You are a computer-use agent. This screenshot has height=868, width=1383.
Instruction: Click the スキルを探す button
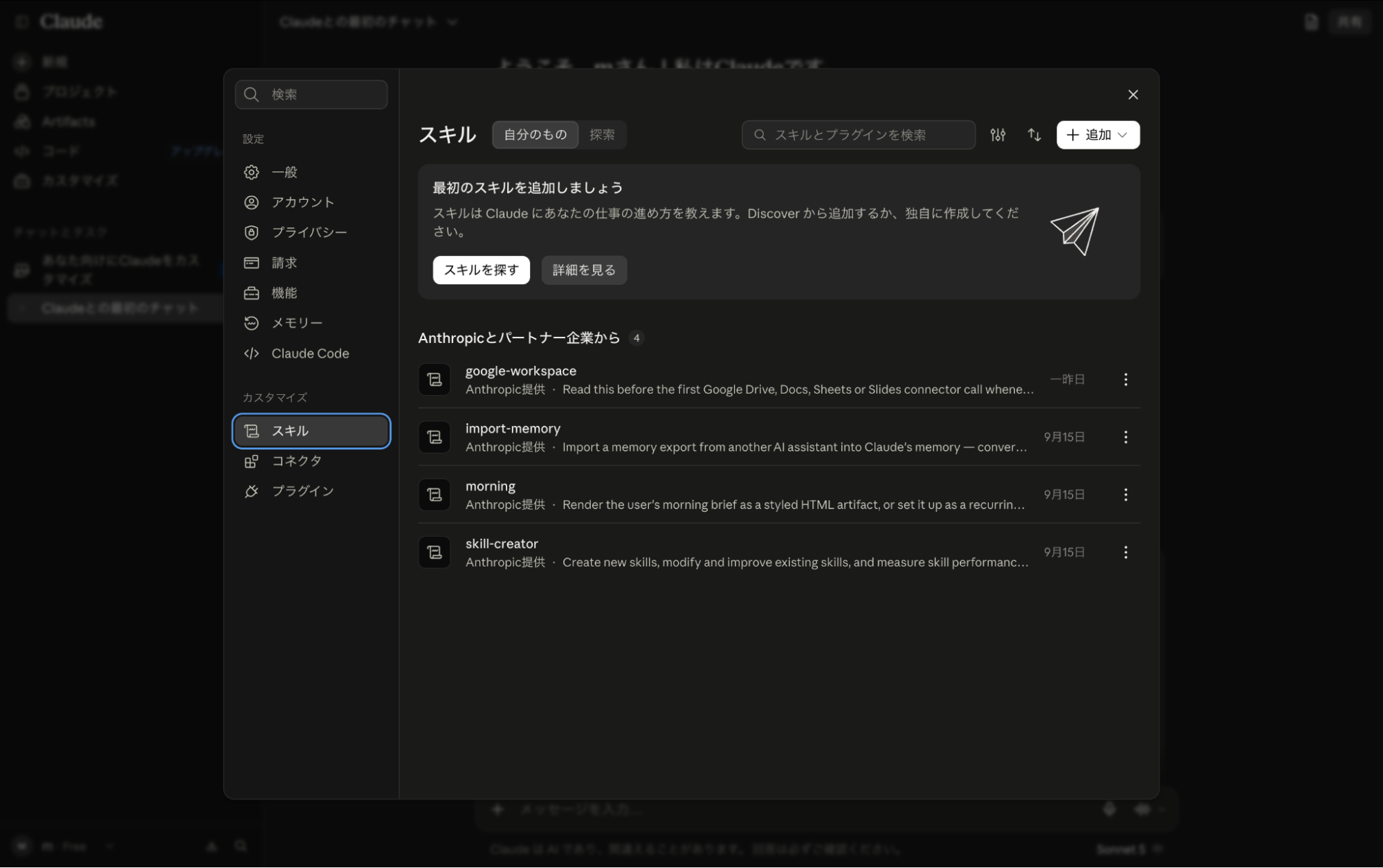(x=482, y=270)
